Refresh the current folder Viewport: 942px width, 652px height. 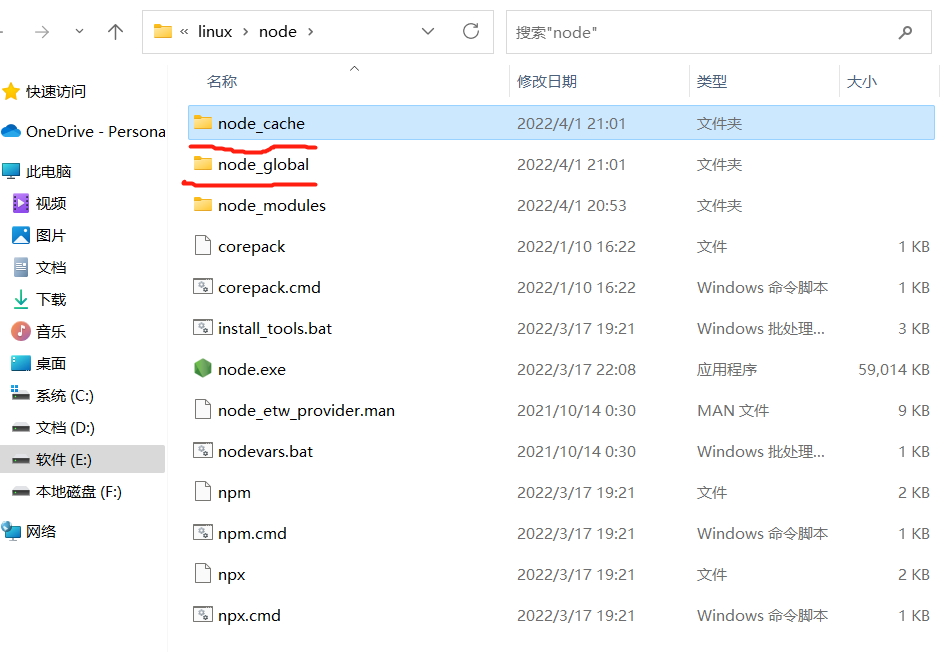point(471,31)
